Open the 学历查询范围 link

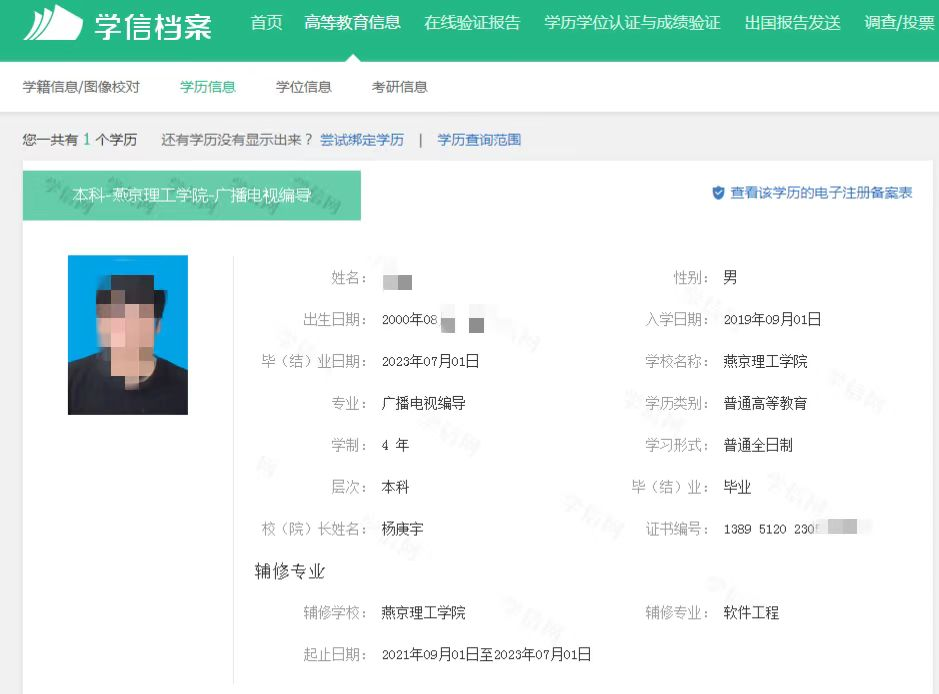[479, 140]
